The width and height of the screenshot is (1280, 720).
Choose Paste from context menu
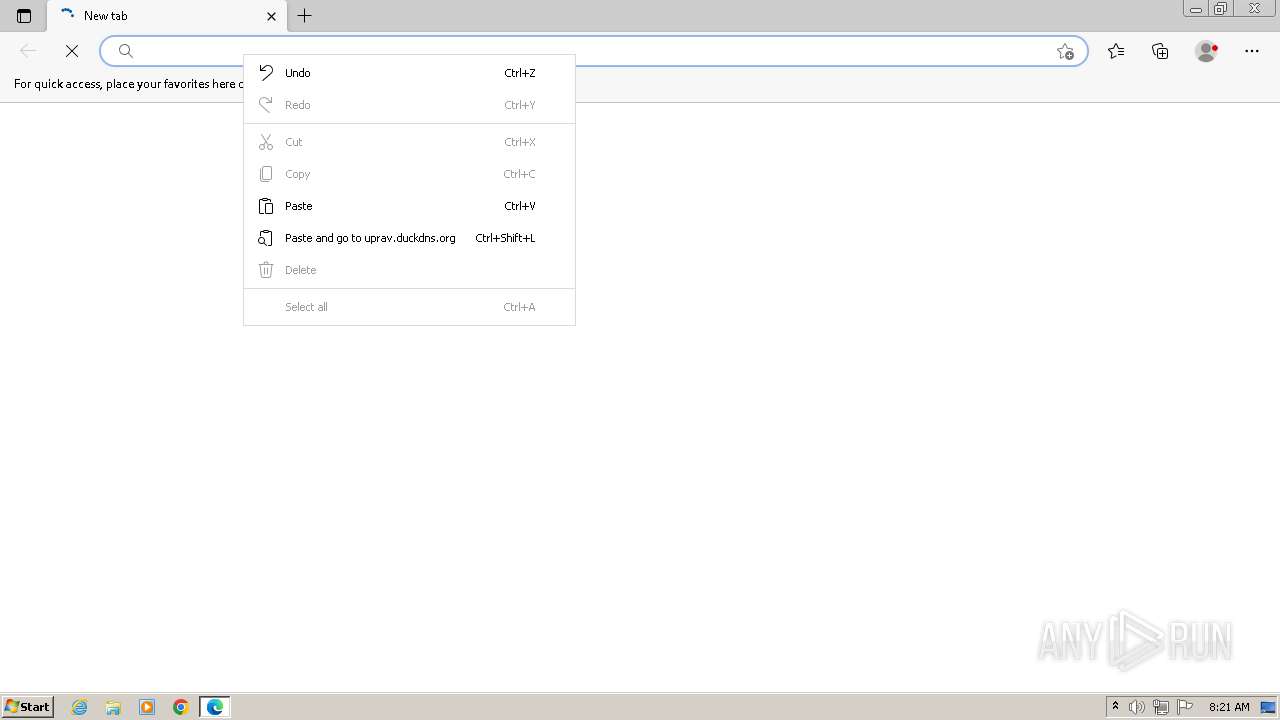409,206
